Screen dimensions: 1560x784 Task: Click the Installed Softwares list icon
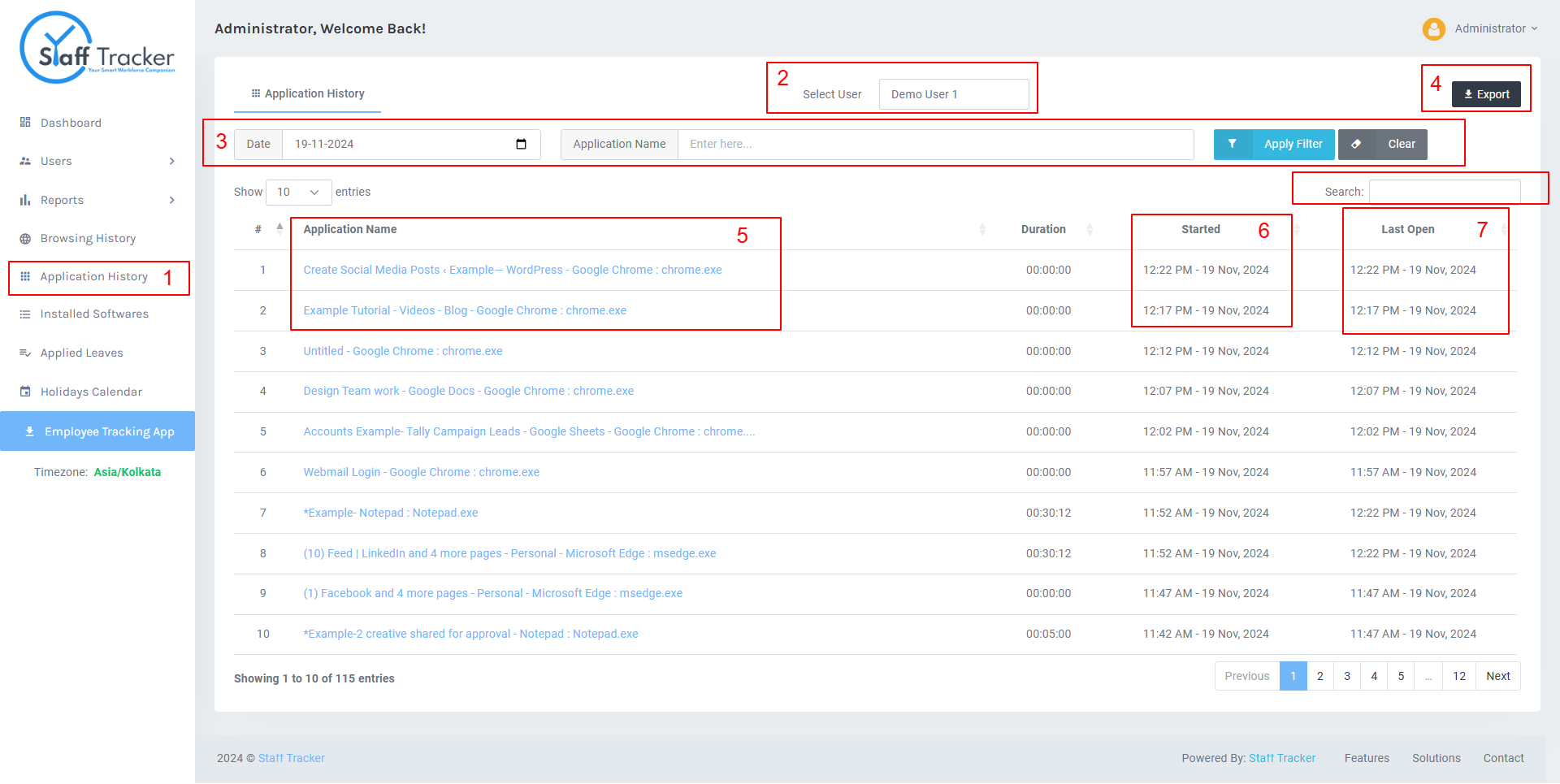(25, 314)
